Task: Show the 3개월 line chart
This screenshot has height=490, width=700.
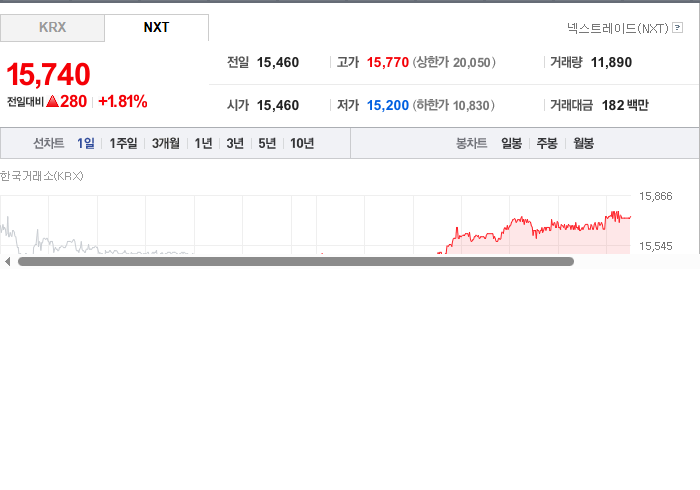Action: click(166, 143)
